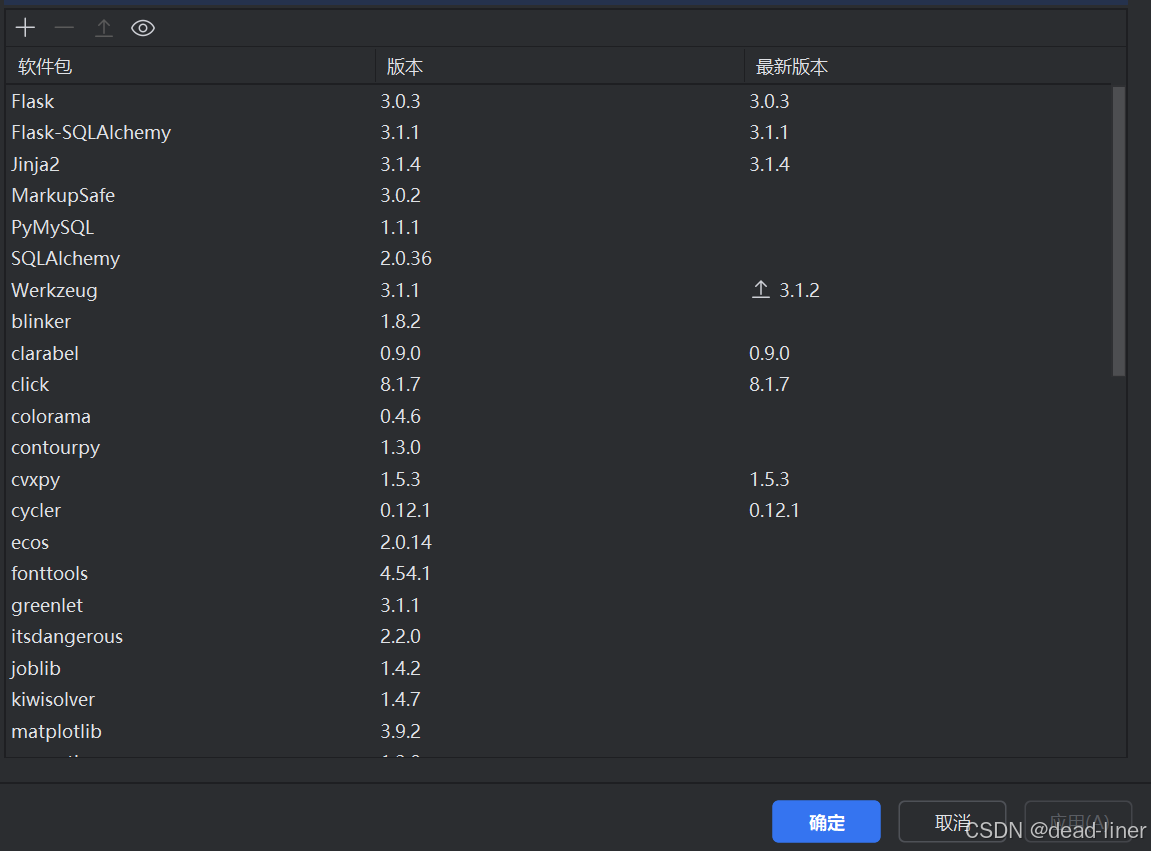Viewport: 1151px width, 851px height.
Task: Select the Flask package row
Action: (559, 101)
